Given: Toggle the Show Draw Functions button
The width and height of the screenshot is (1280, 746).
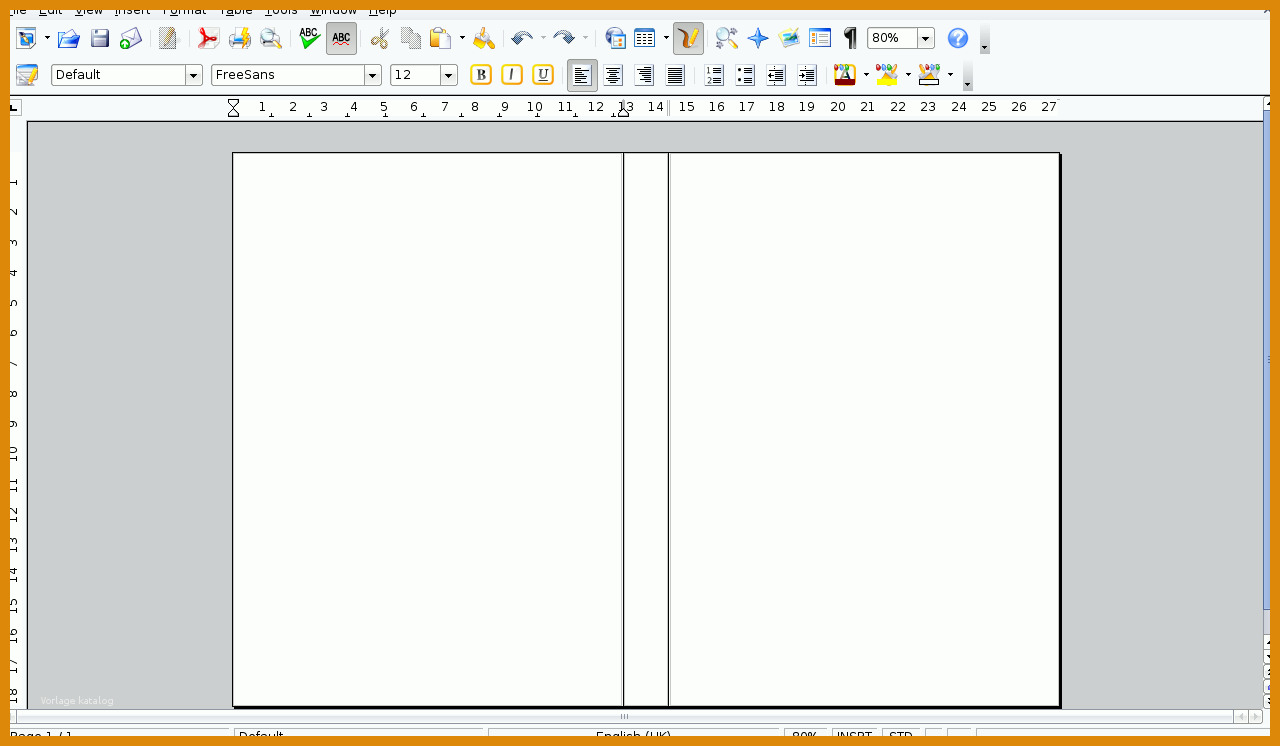Looking at the screenshot, I should [688, 38].
